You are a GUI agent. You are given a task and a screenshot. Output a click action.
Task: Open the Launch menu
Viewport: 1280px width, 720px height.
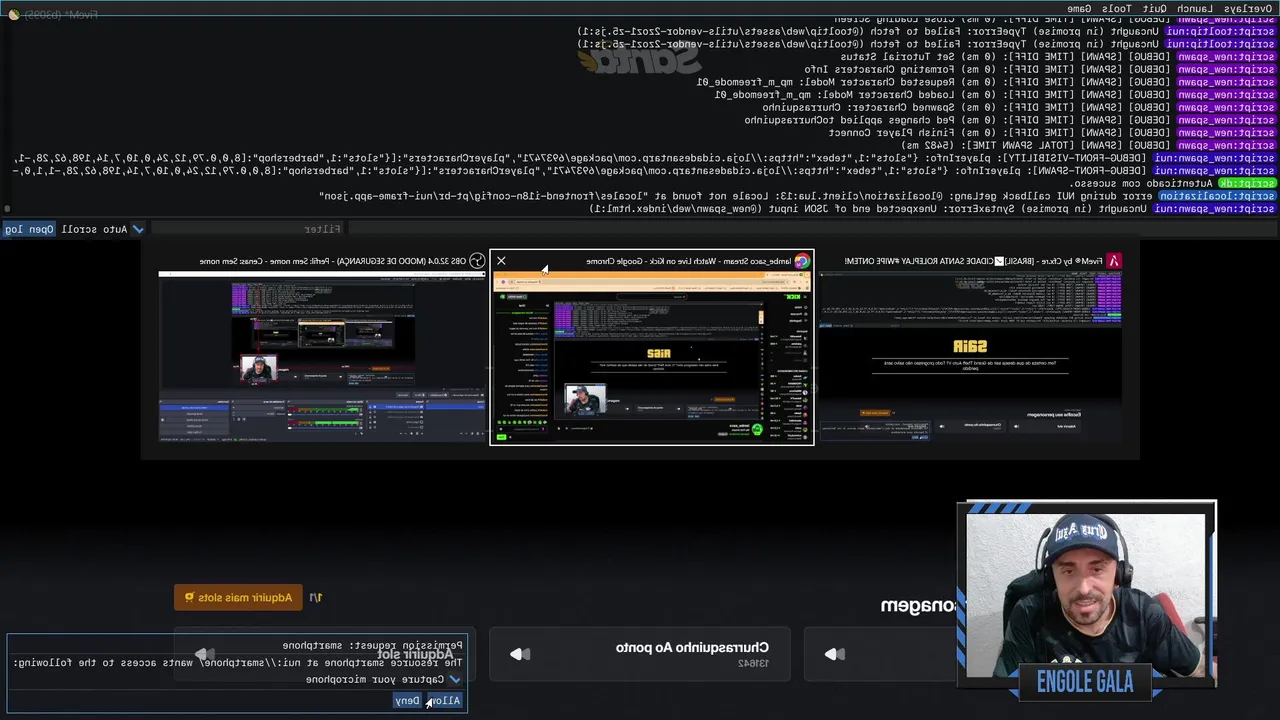[1196, 8]
